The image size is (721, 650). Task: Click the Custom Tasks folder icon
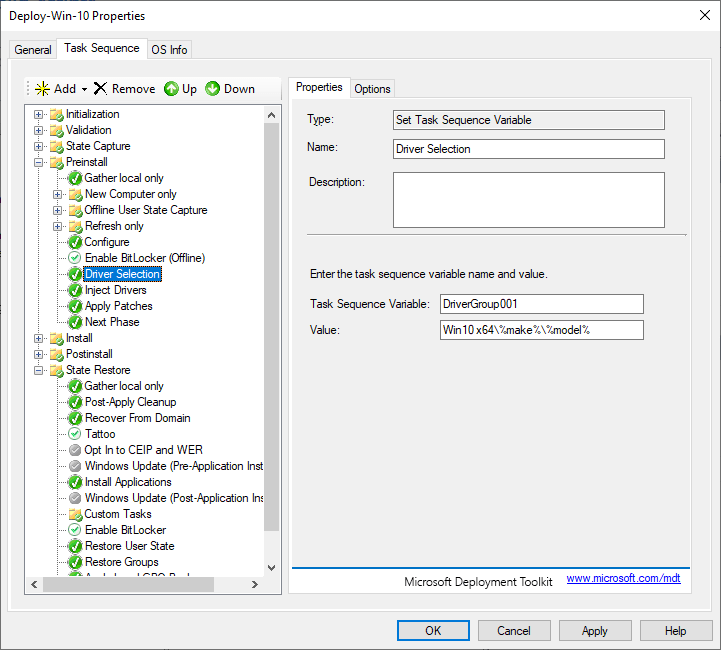[75, 514]
